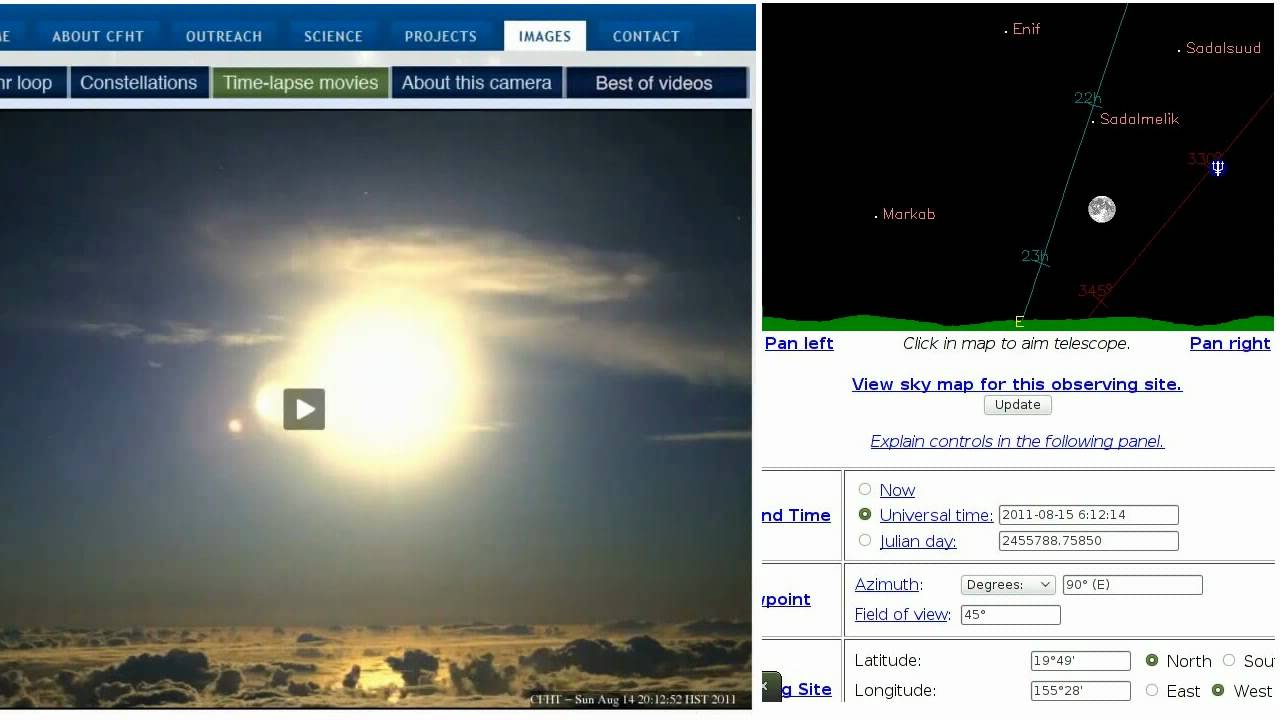Click the Enif star label
Image resolution: width=1280 pixels, height=720 pixels.
coord(1026,29)
